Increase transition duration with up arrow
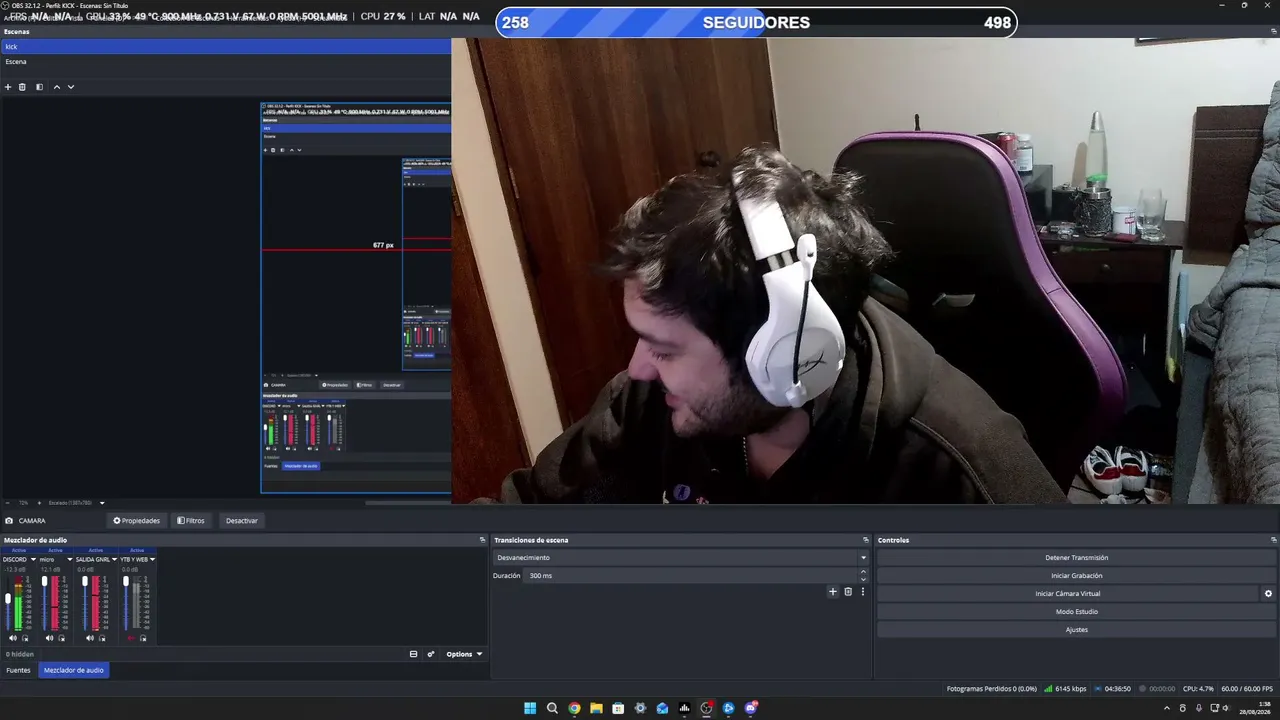The width and height of the screenshot is (1280, 720). click(863, 572)
